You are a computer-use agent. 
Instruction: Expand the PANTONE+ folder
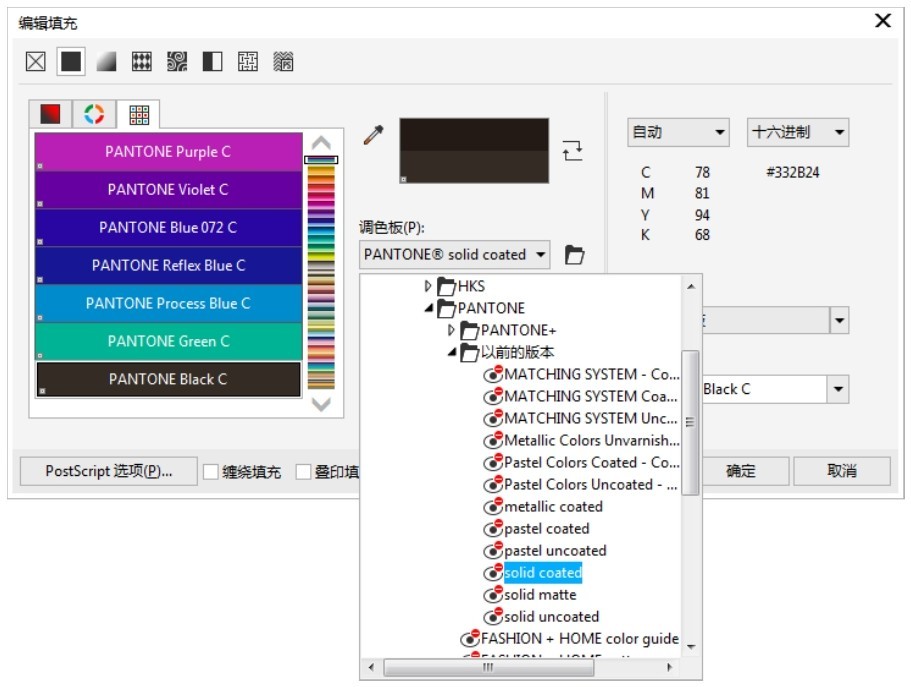451,330
